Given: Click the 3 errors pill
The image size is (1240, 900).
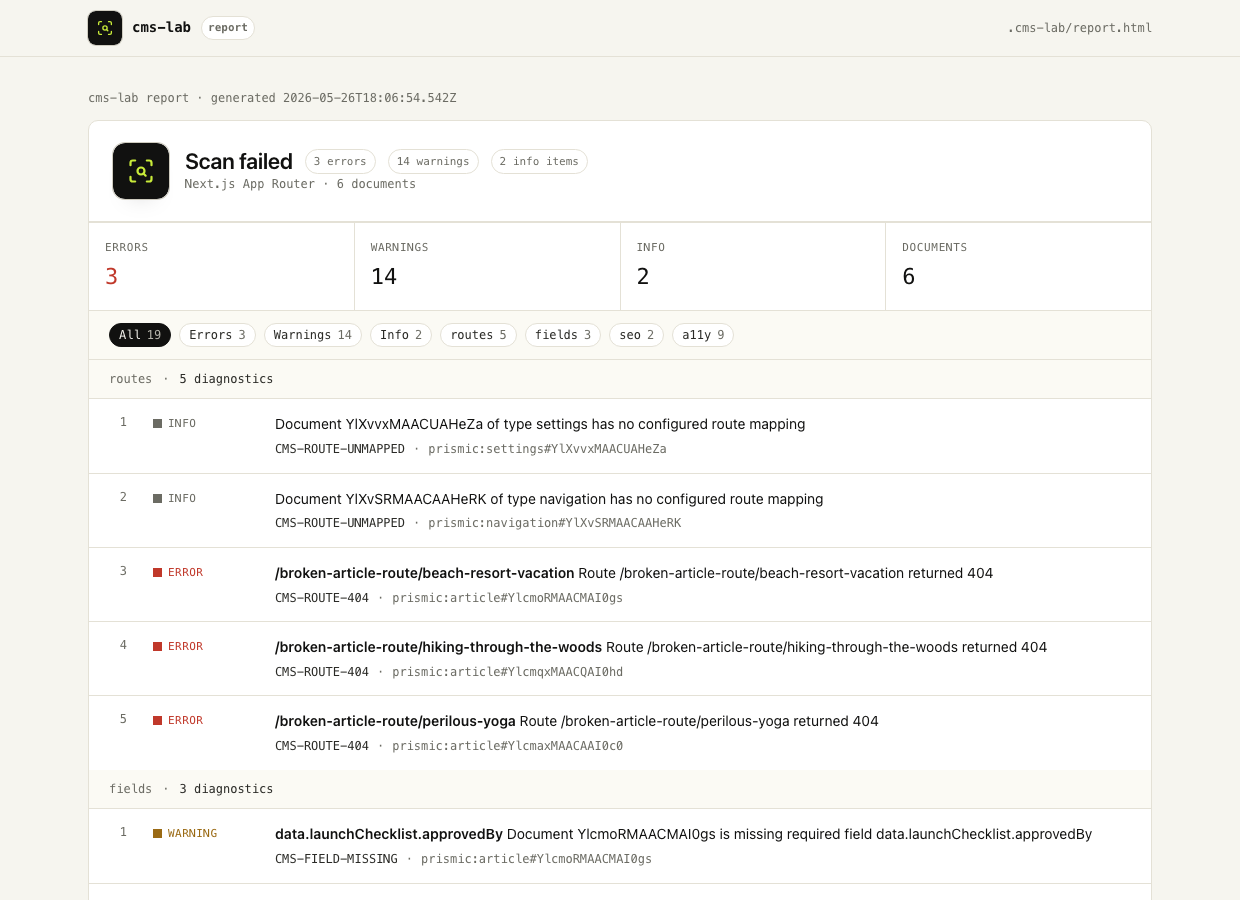Looking at the screenshot, I should point(340,161).
